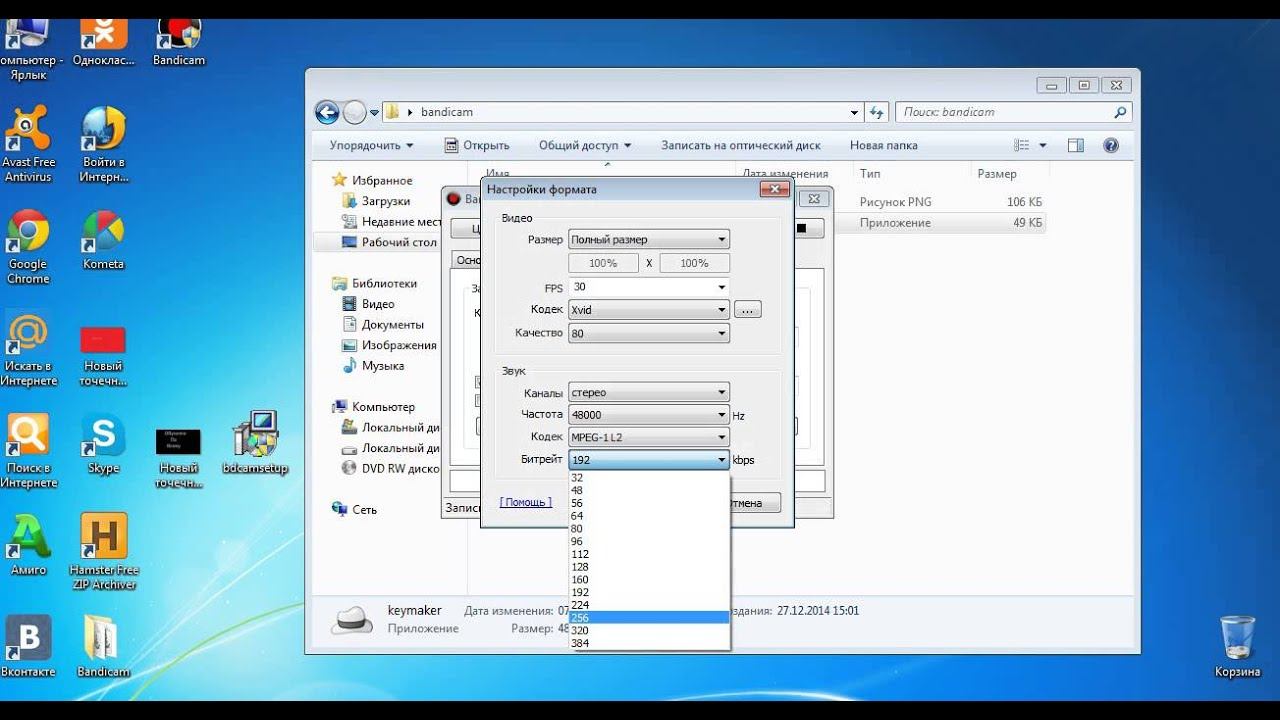Viewport: 1280px width, 720px height.
Task: Select Сеть in navigation pane
Action: (x=354, y=509)
